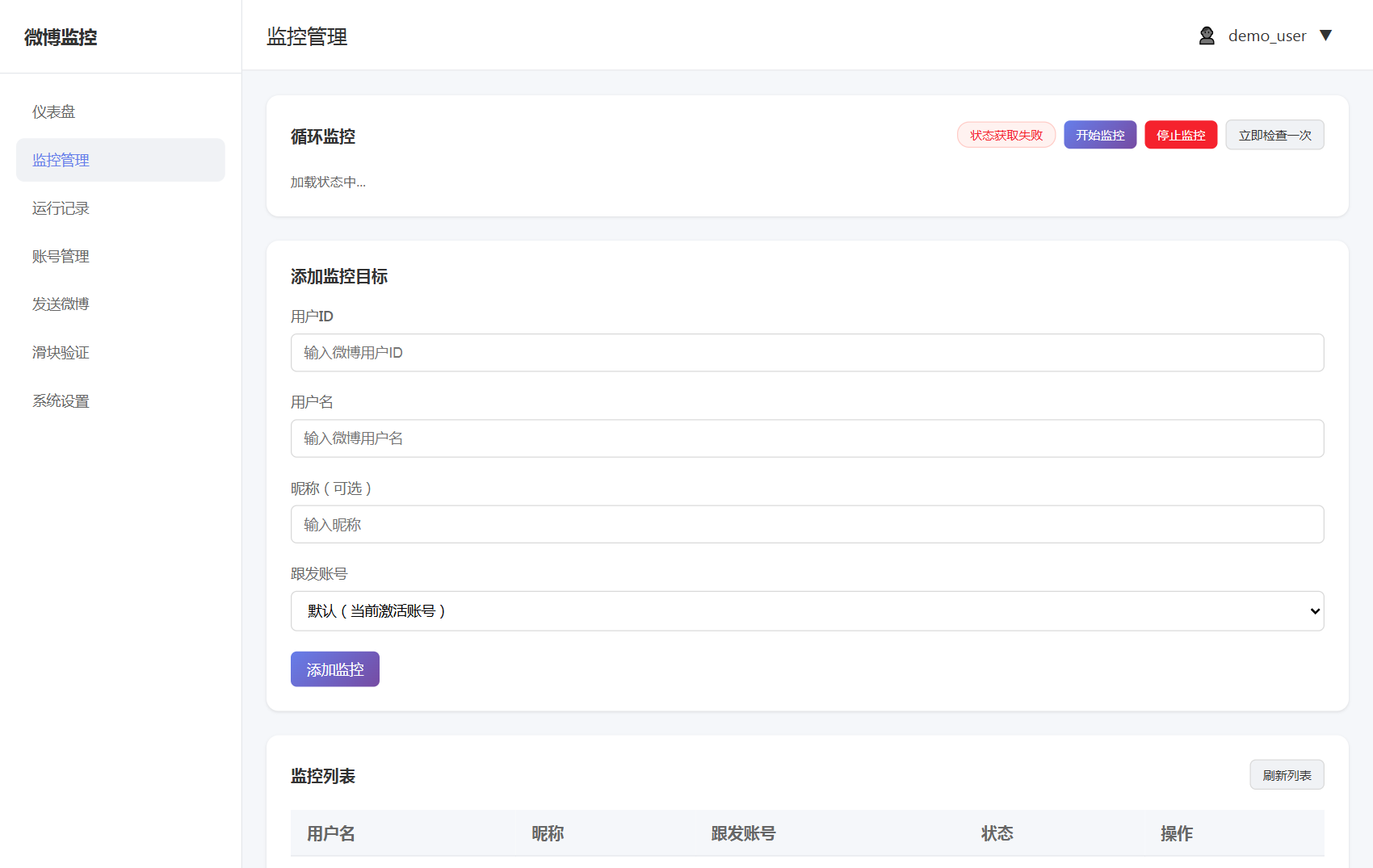
Task: Focus the 用户名 input field
Action: tap(807, 438)
